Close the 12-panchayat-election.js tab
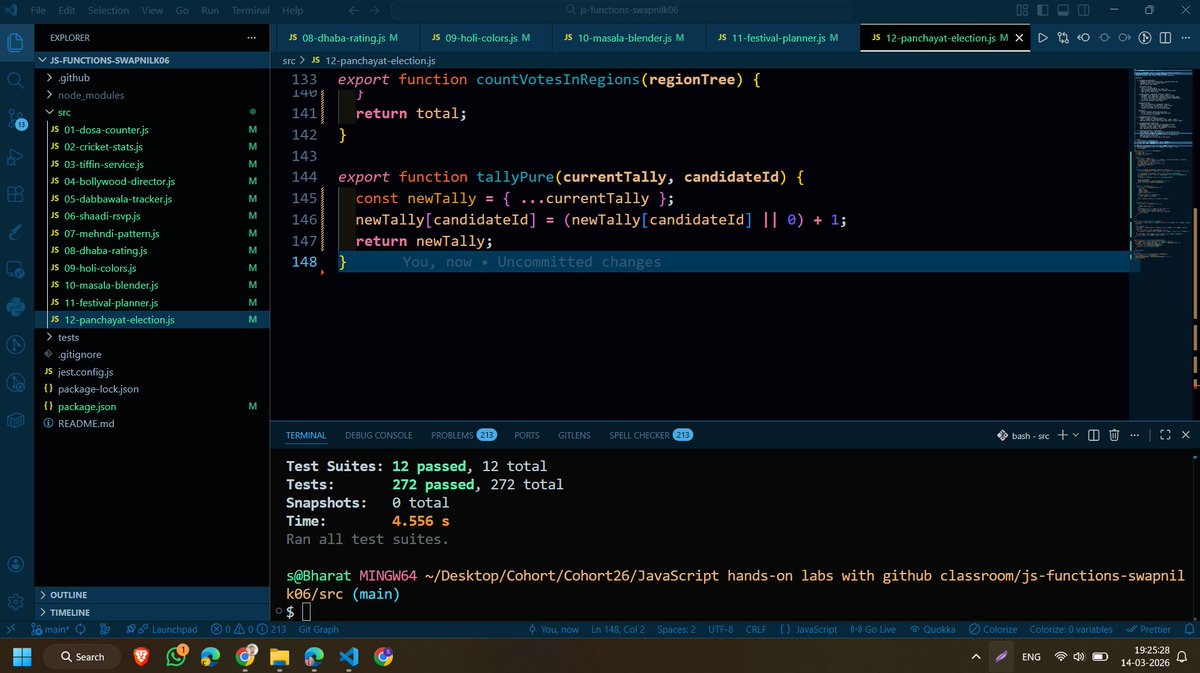The width and height of the screenshot is (1200, 673). click(1020, 38)
